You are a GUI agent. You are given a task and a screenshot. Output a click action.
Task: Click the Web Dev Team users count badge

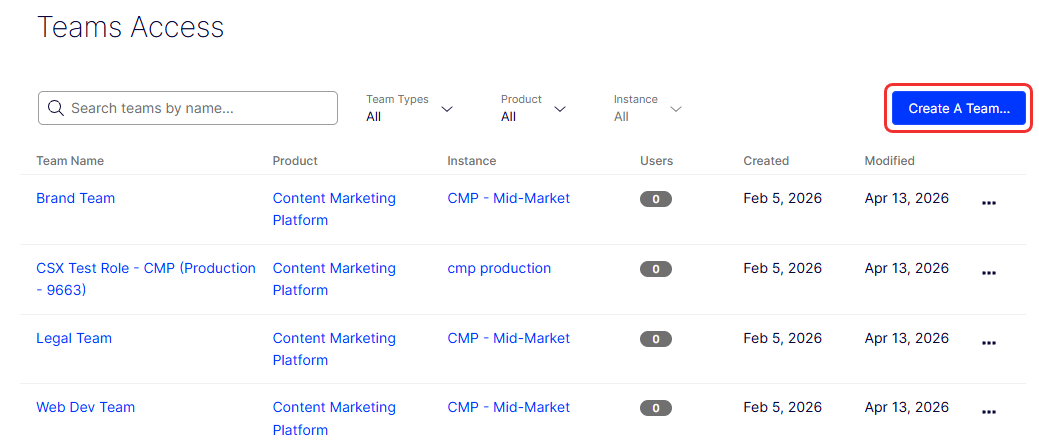click(x=655, y=408)
